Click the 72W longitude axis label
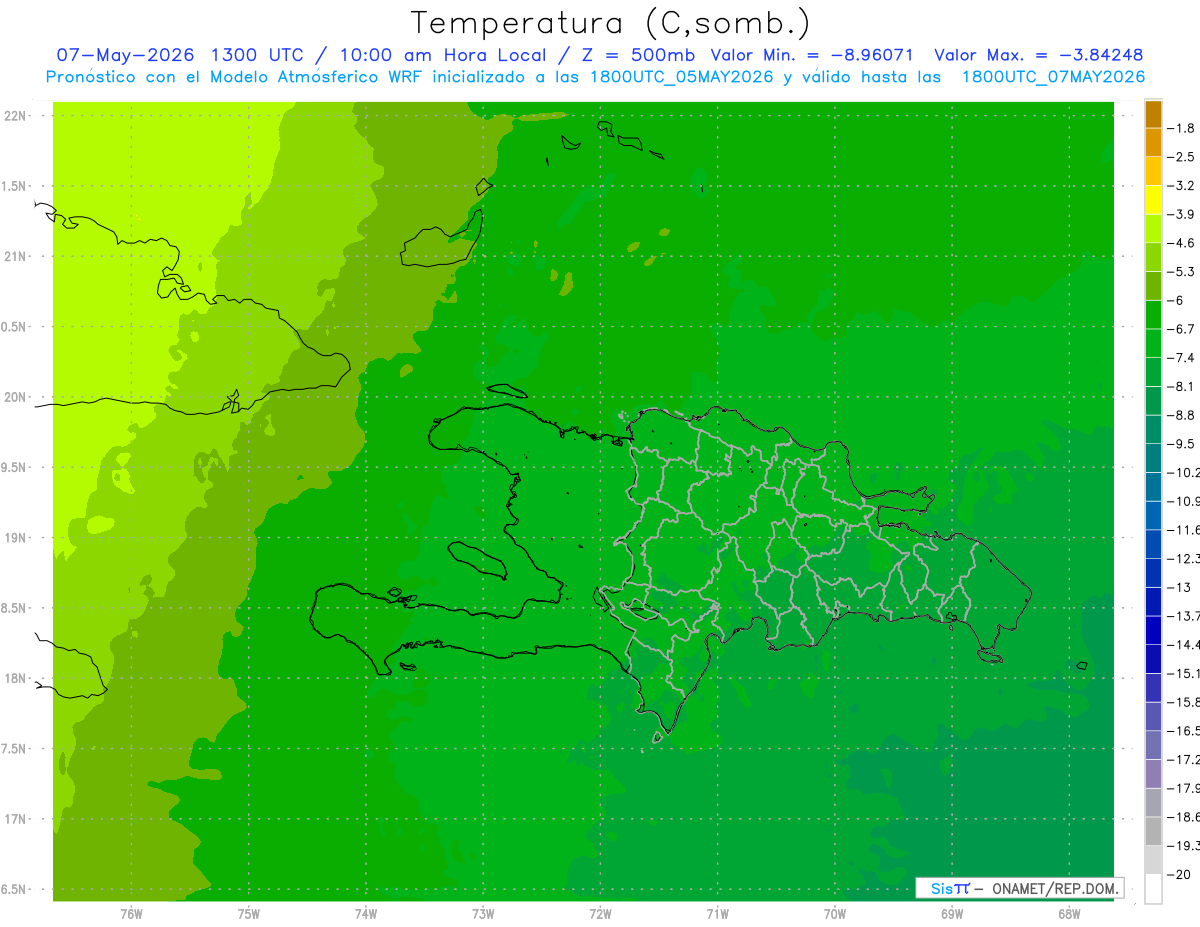 (600, 914)
